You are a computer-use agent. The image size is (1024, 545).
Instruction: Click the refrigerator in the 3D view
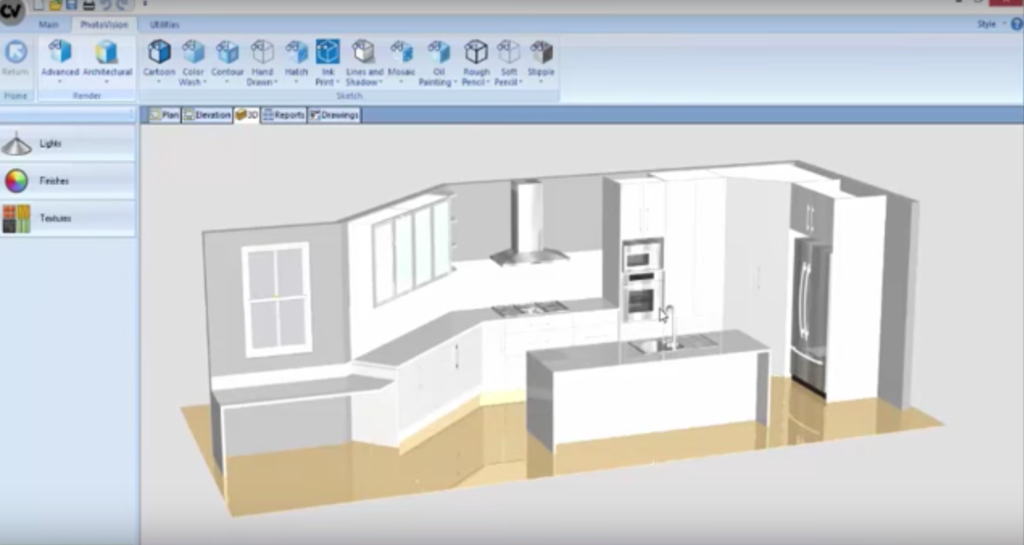[x=810, y=315]
